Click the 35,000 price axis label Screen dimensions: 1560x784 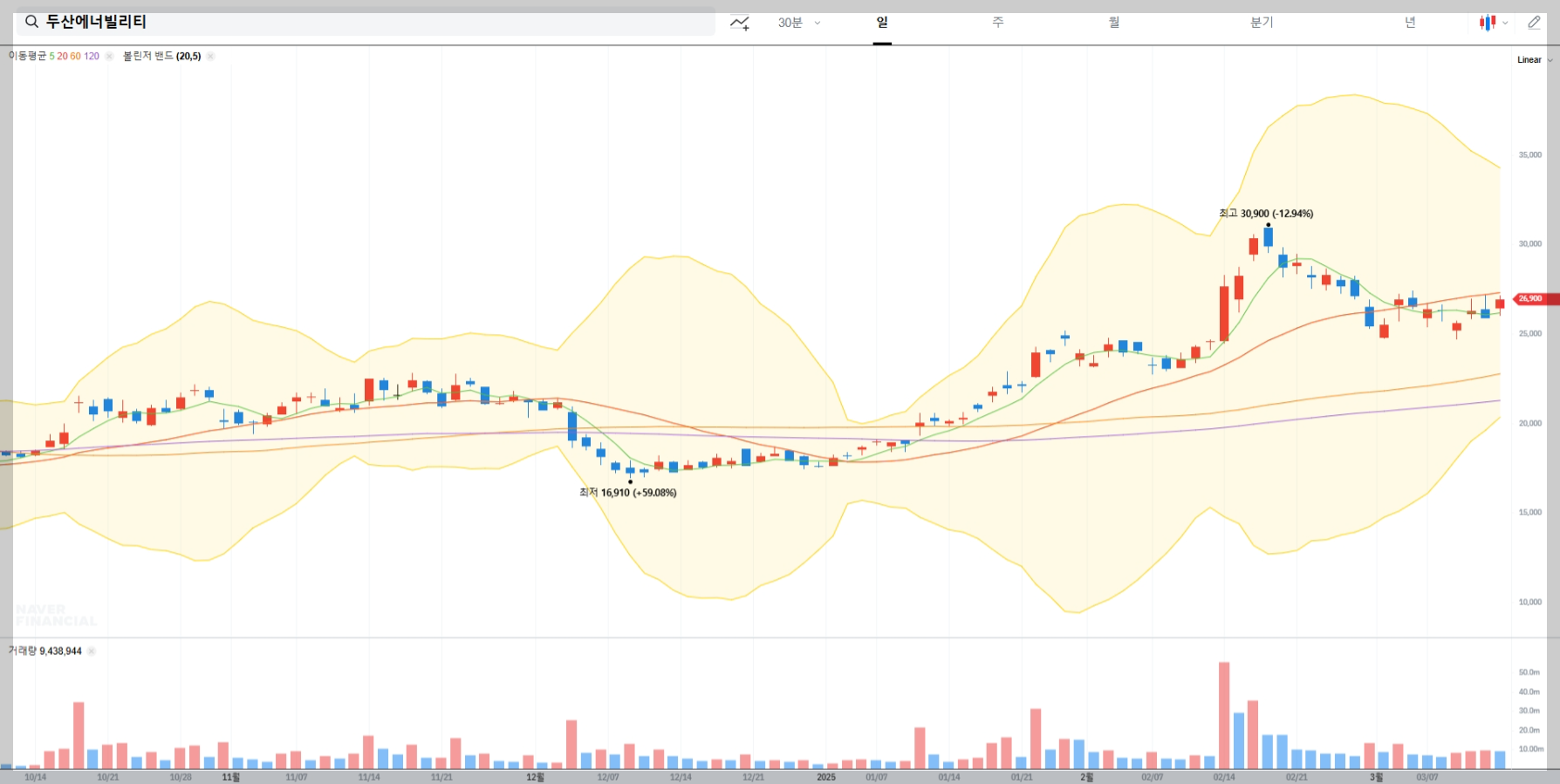(1530, 154)
